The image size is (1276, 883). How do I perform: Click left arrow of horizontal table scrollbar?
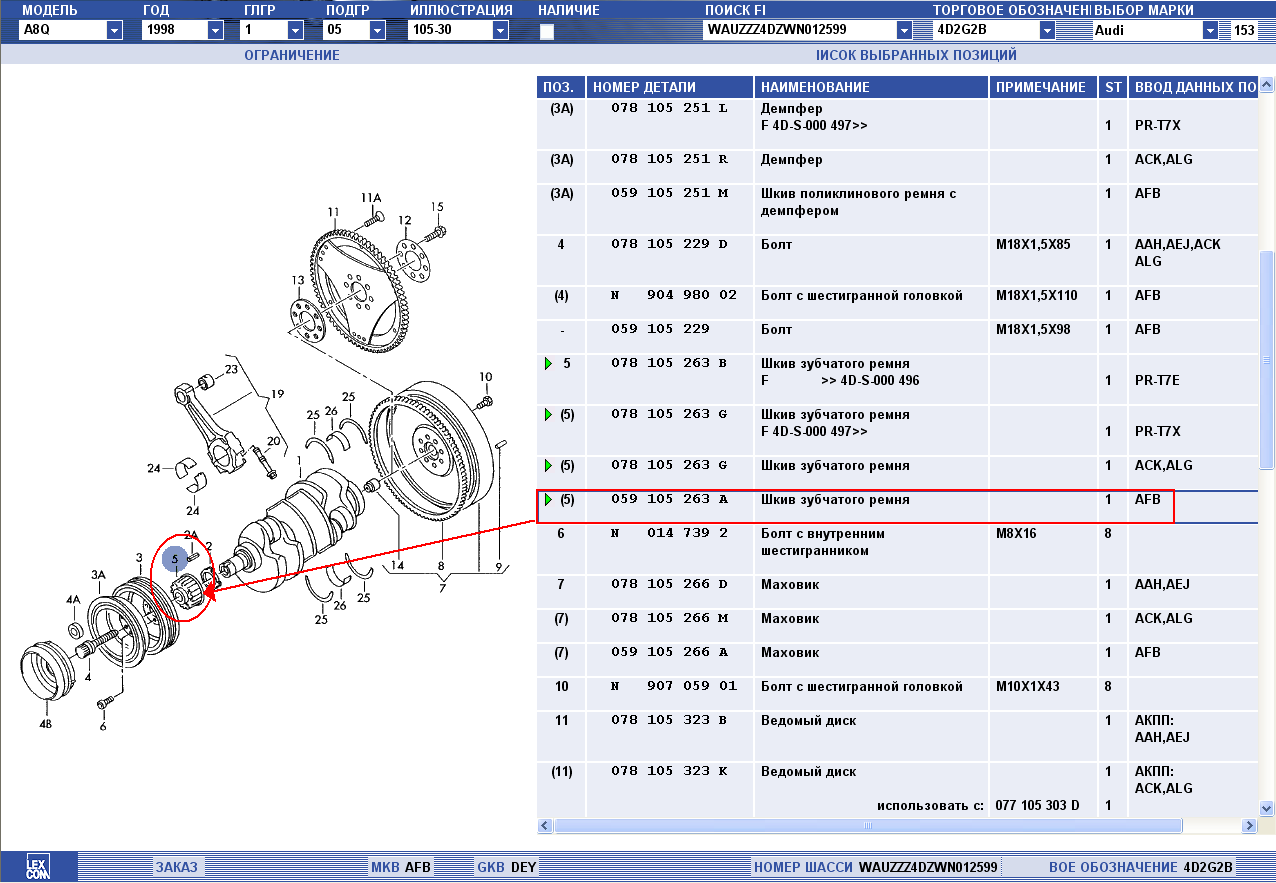coord(545,826)
